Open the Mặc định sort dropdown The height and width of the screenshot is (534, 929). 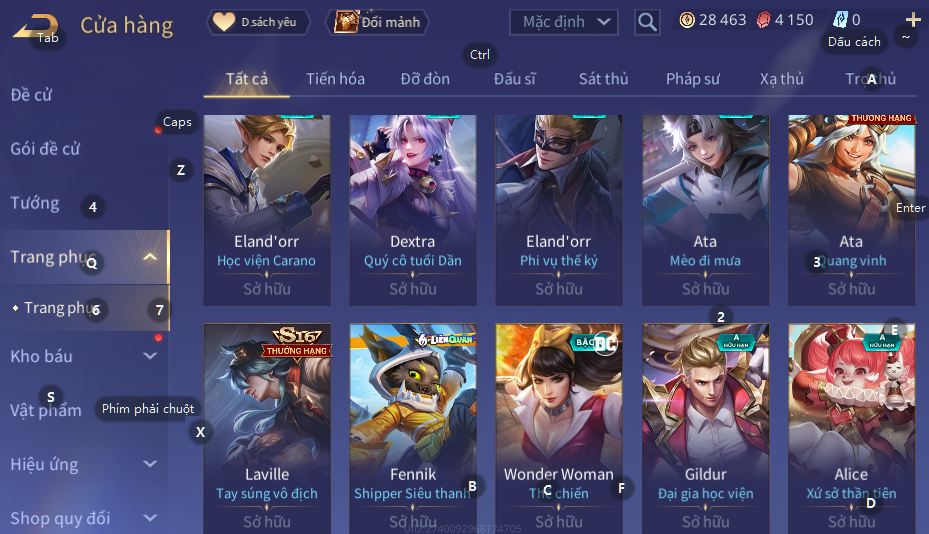point(563,23)
